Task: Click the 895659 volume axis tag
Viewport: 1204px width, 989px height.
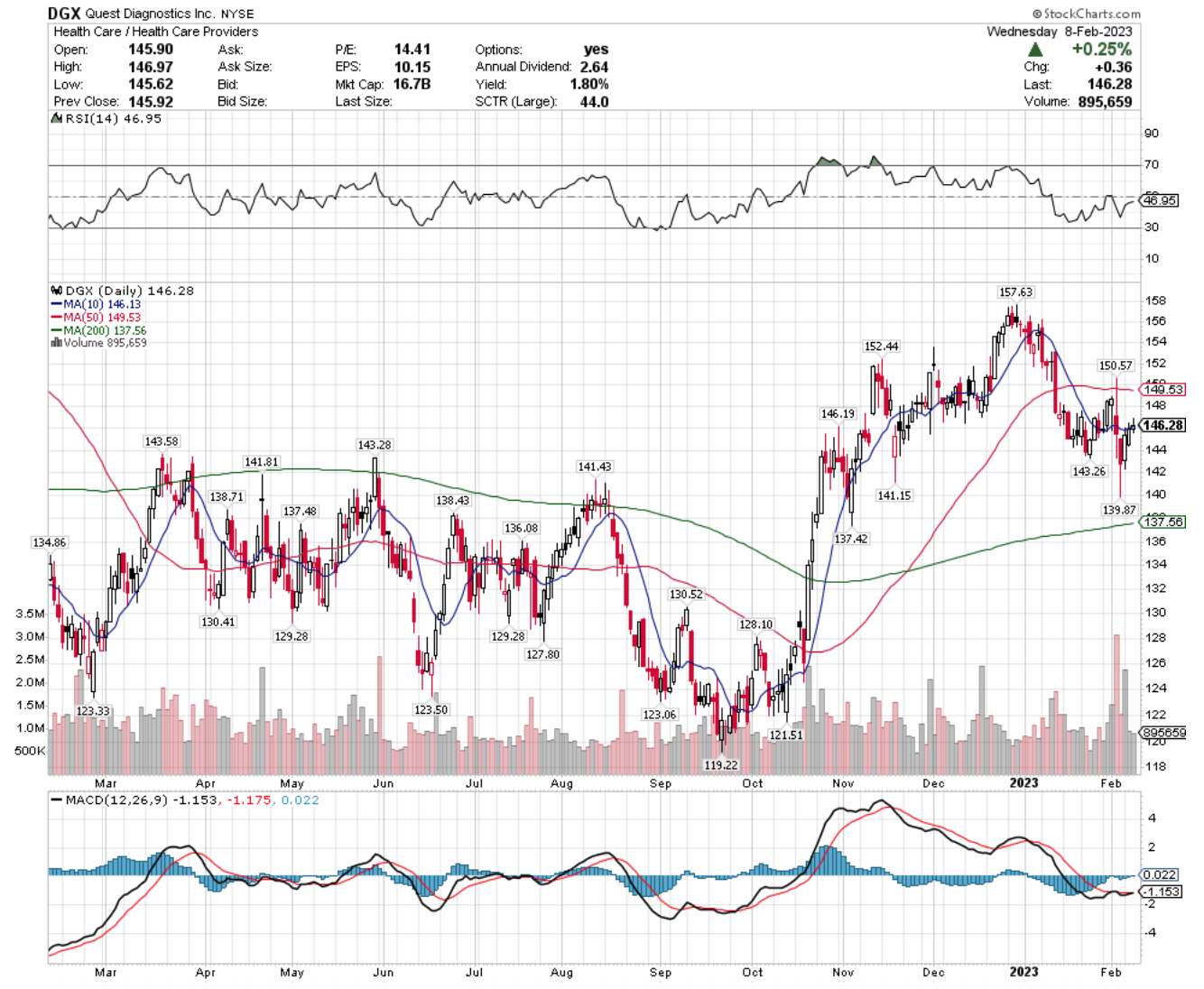Action: click(x=1164, y=733)
